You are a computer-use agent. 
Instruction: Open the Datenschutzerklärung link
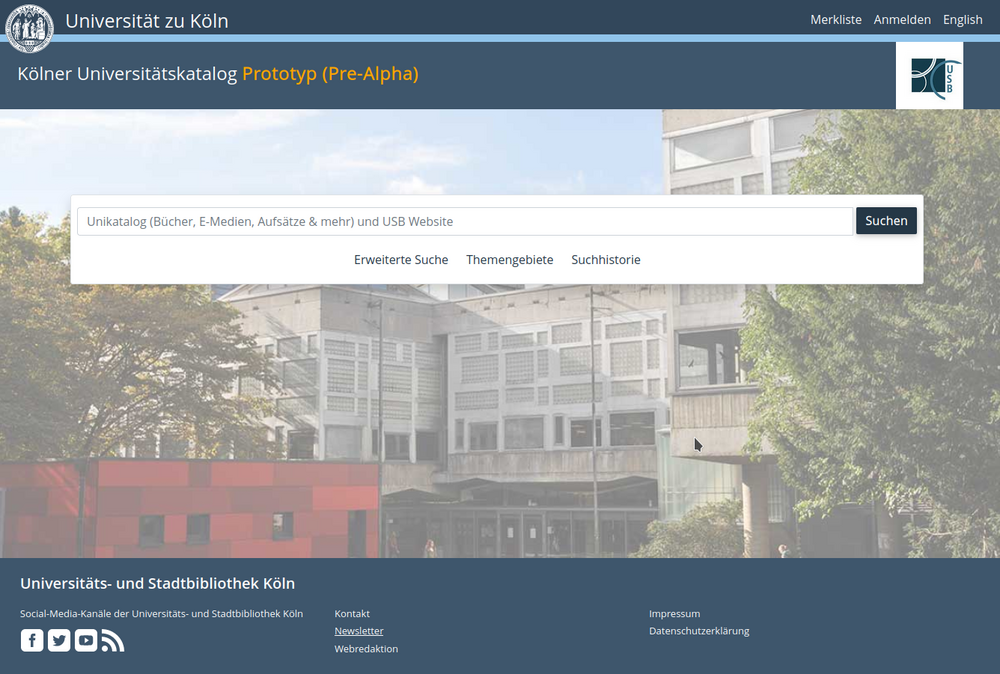click(x=699, y=631)
